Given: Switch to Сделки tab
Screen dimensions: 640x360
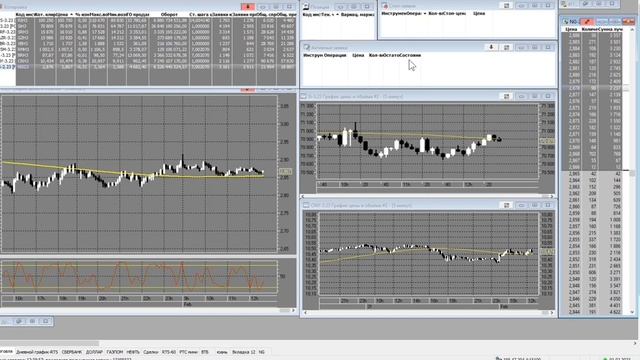Looking at the screenshot, I should coord(151,352).
